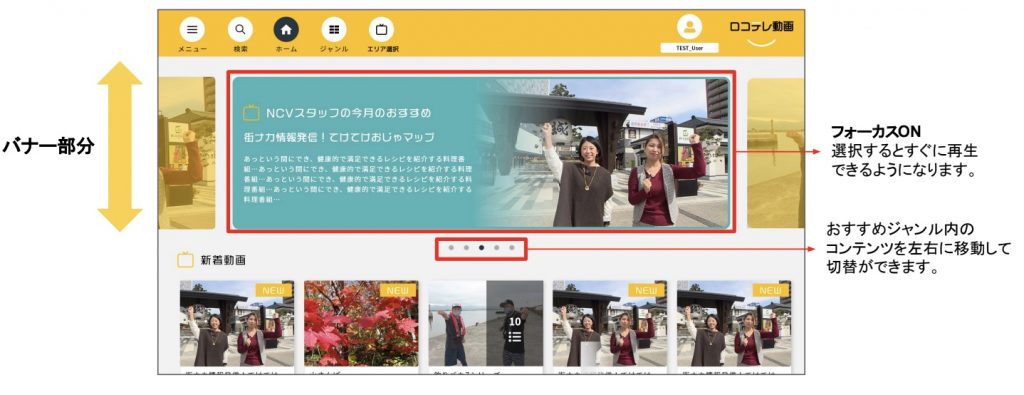This screenshot has height=395, width=1024.
Task: Click the banner title 街ナカ情報発信！てけてけおじゃマップ
Action: point(338,138)
